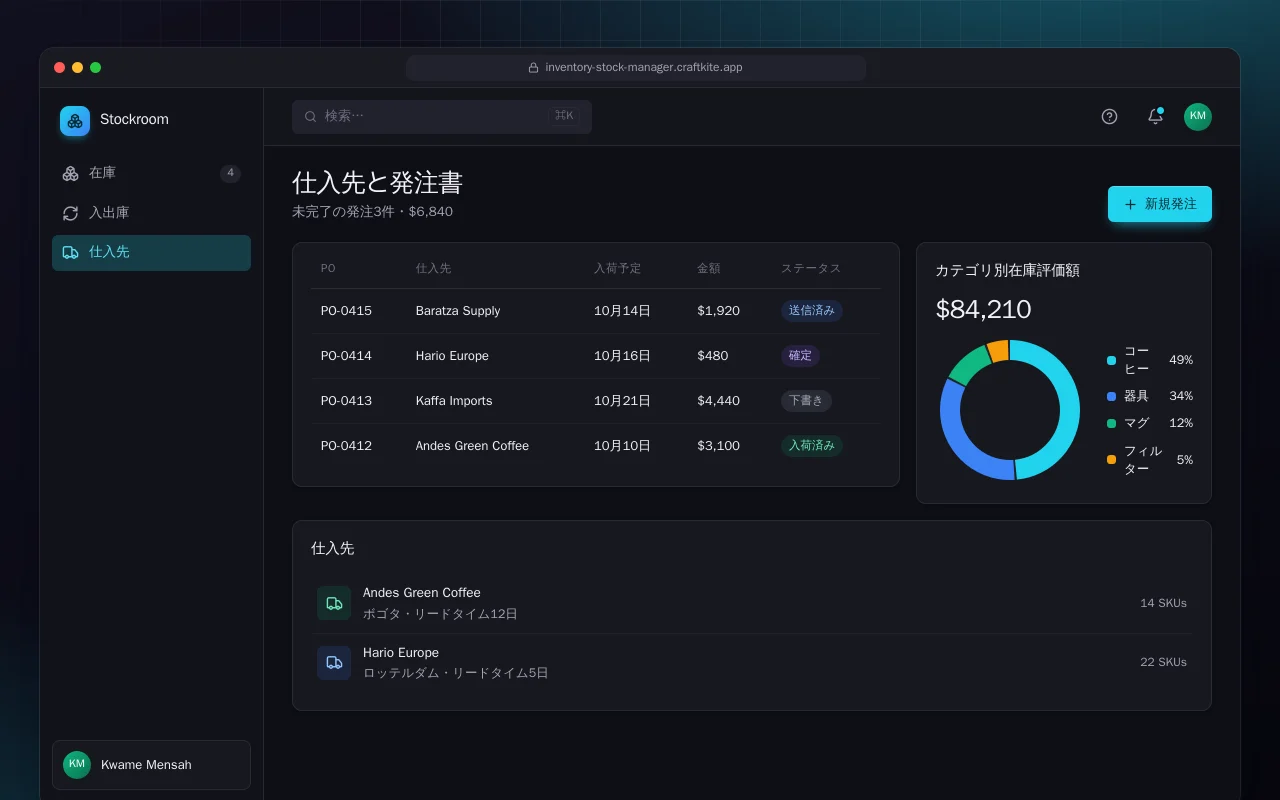Click the Andes Green Coffee truck icon
The image size is (1280, 800).
coord(334,603)
